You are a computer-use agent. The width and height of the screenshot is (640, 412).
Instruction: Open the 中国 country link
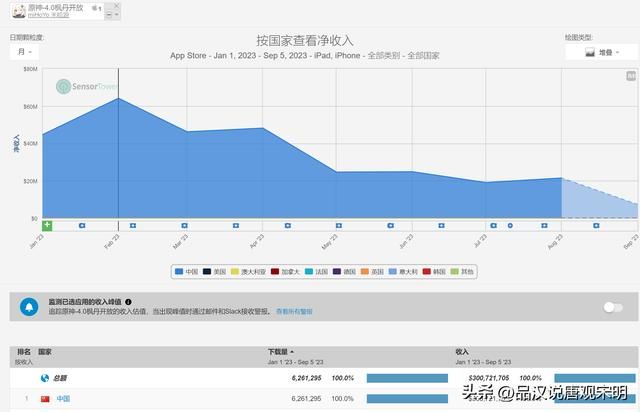(x=63, y=399)
